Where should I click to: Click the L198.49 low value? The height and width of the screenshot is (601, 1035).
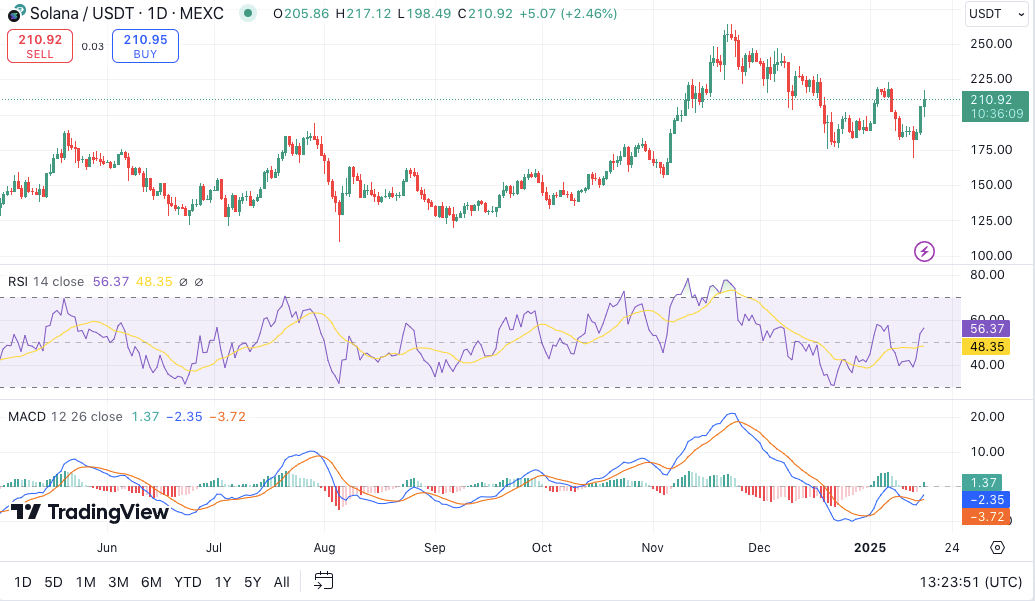tap(424, 13)
